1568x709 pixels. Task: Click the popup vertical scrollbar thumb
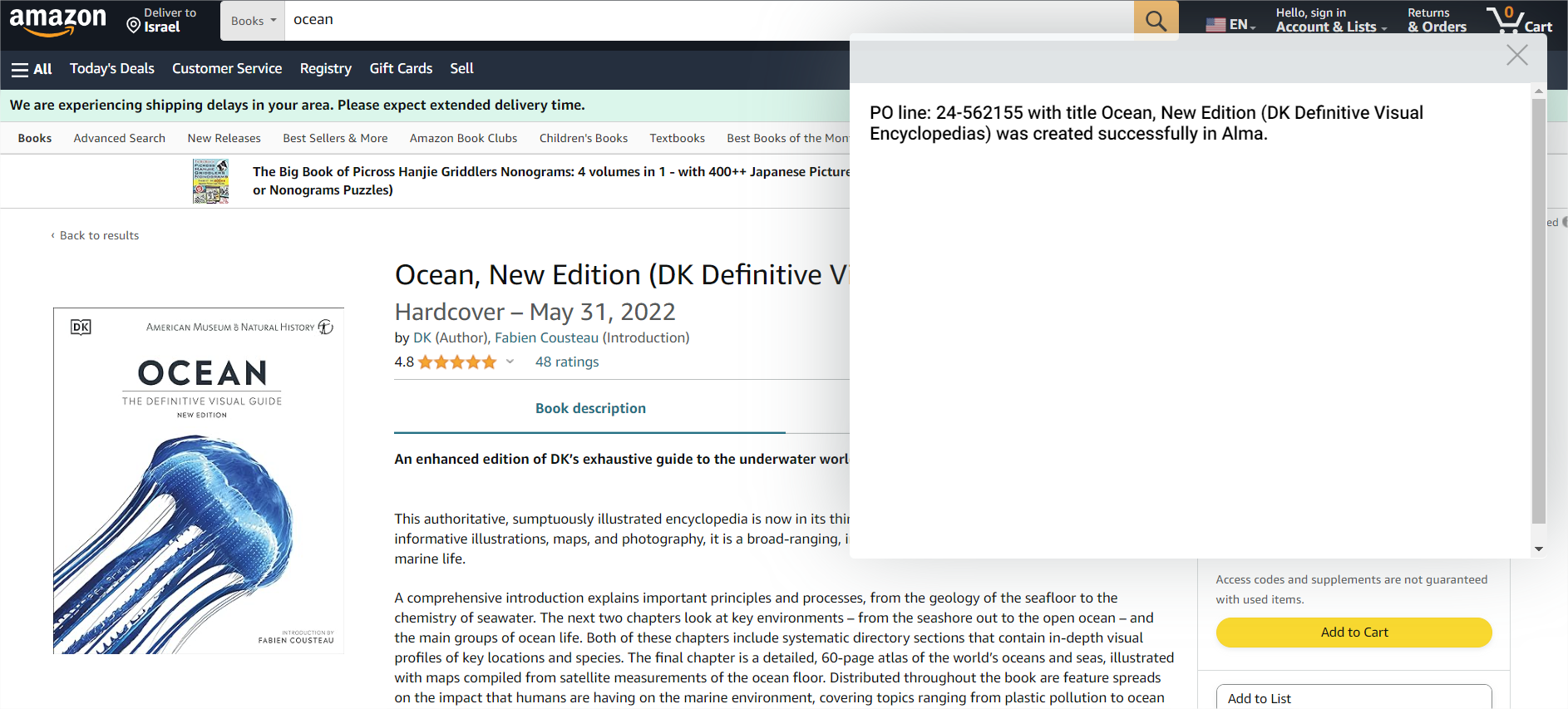[1539, 312]
